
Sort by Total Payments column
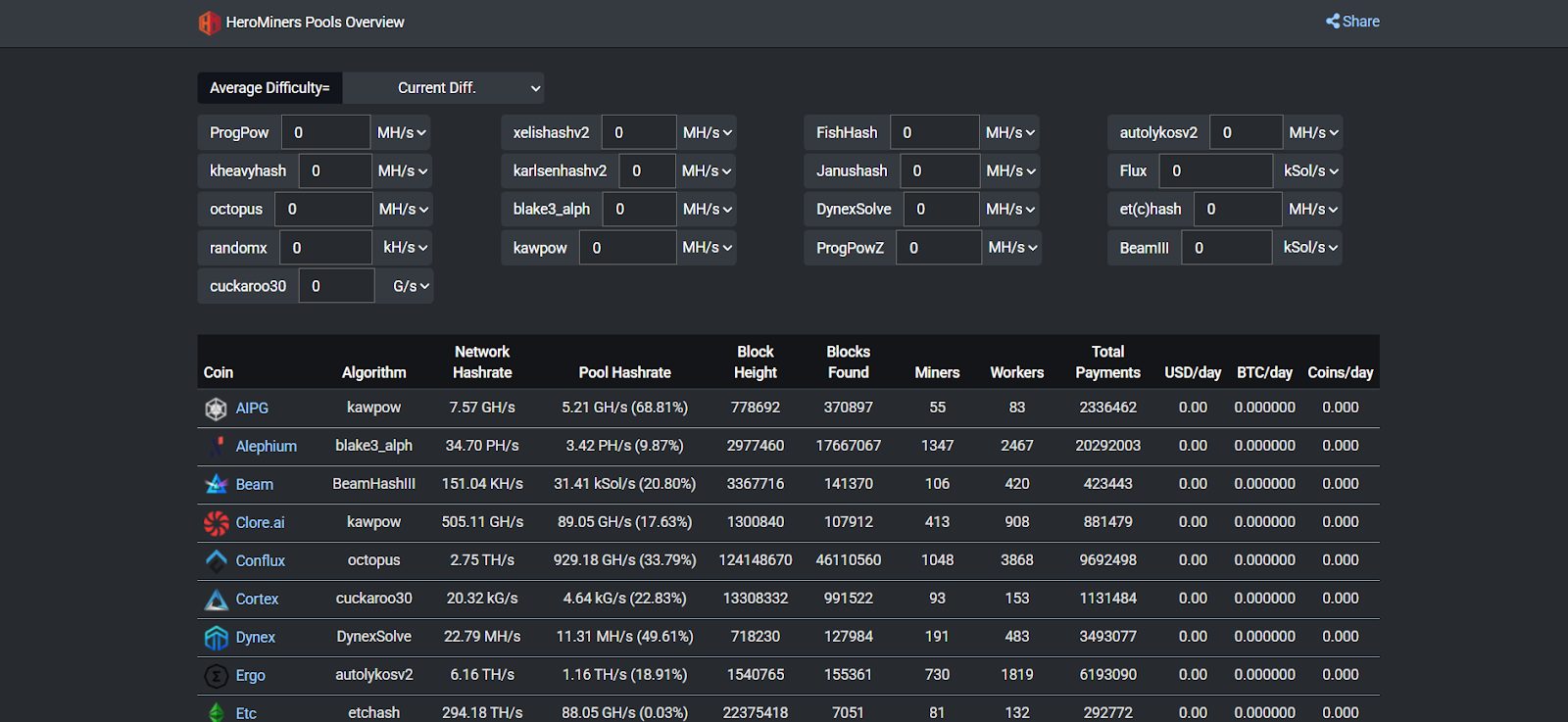(1107, 361)
